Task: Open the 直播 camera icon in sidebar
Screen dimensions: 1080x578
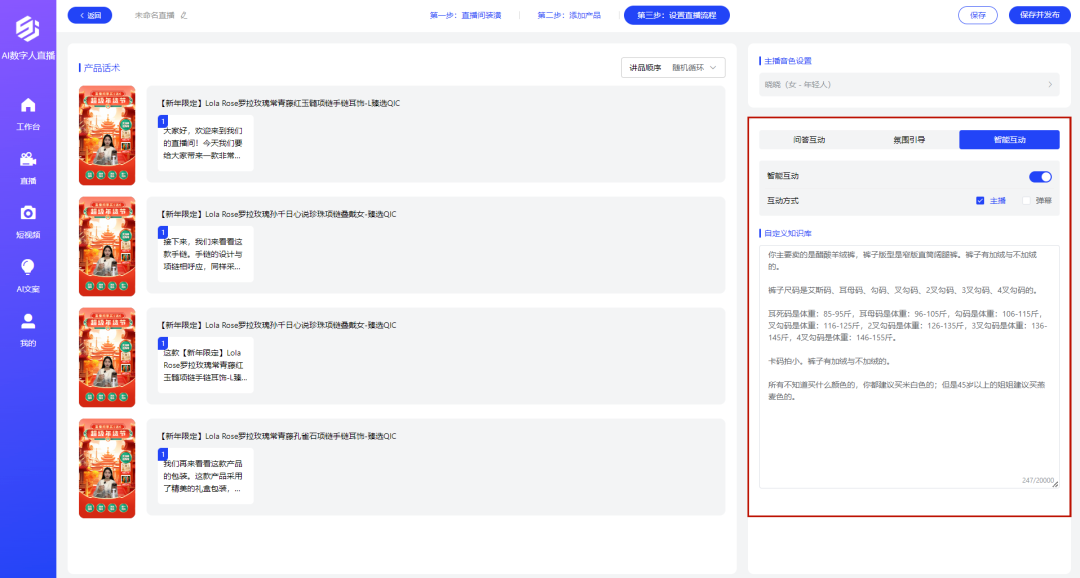Action: tap(28, 159)
